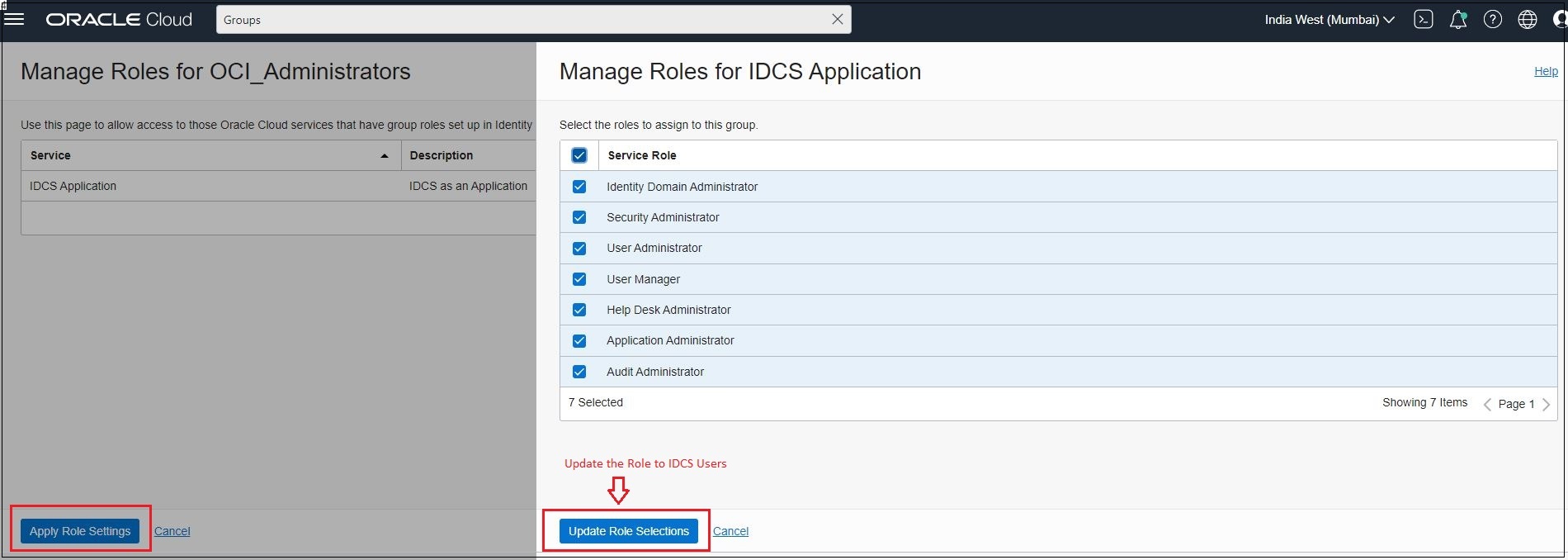
Task: Expand India West (Mumbai) region dropdown
Action: (x=1329, y=20)
